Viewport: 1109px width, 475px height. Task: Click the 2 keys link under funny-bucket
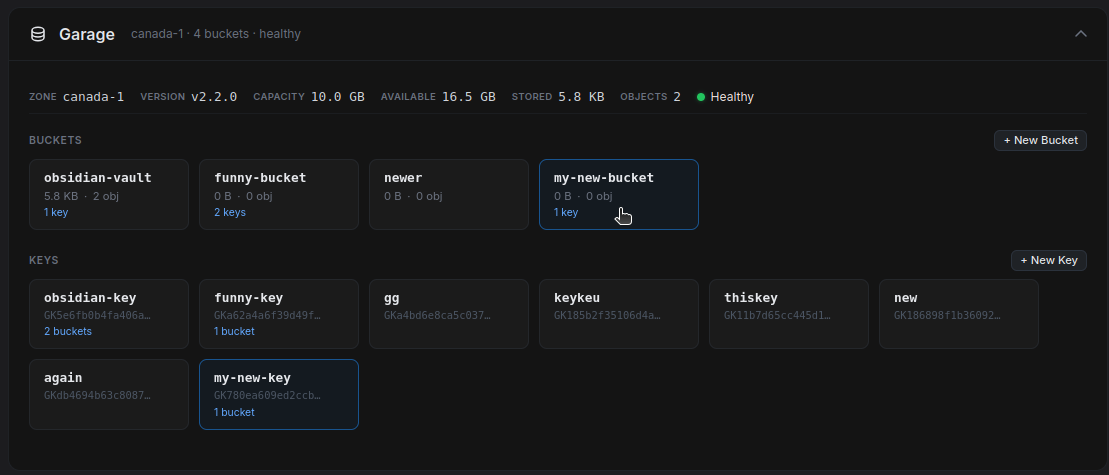pos(230,212)
